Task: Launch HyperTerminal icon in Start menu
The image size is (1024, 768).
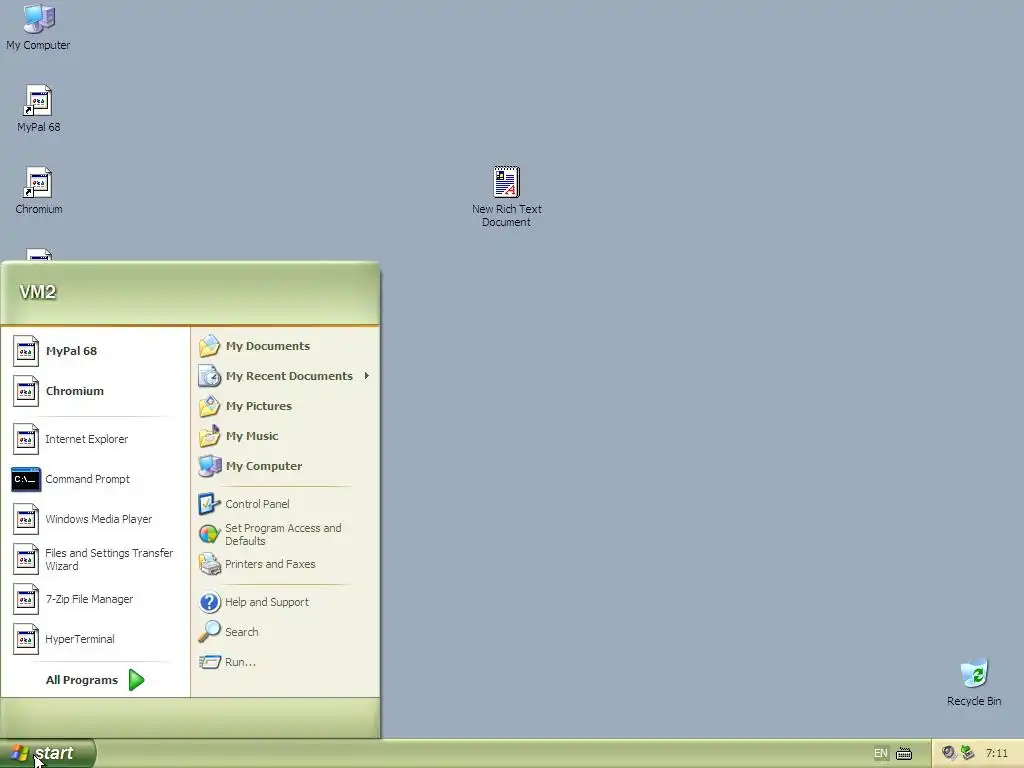Action: tap(26, 639)
